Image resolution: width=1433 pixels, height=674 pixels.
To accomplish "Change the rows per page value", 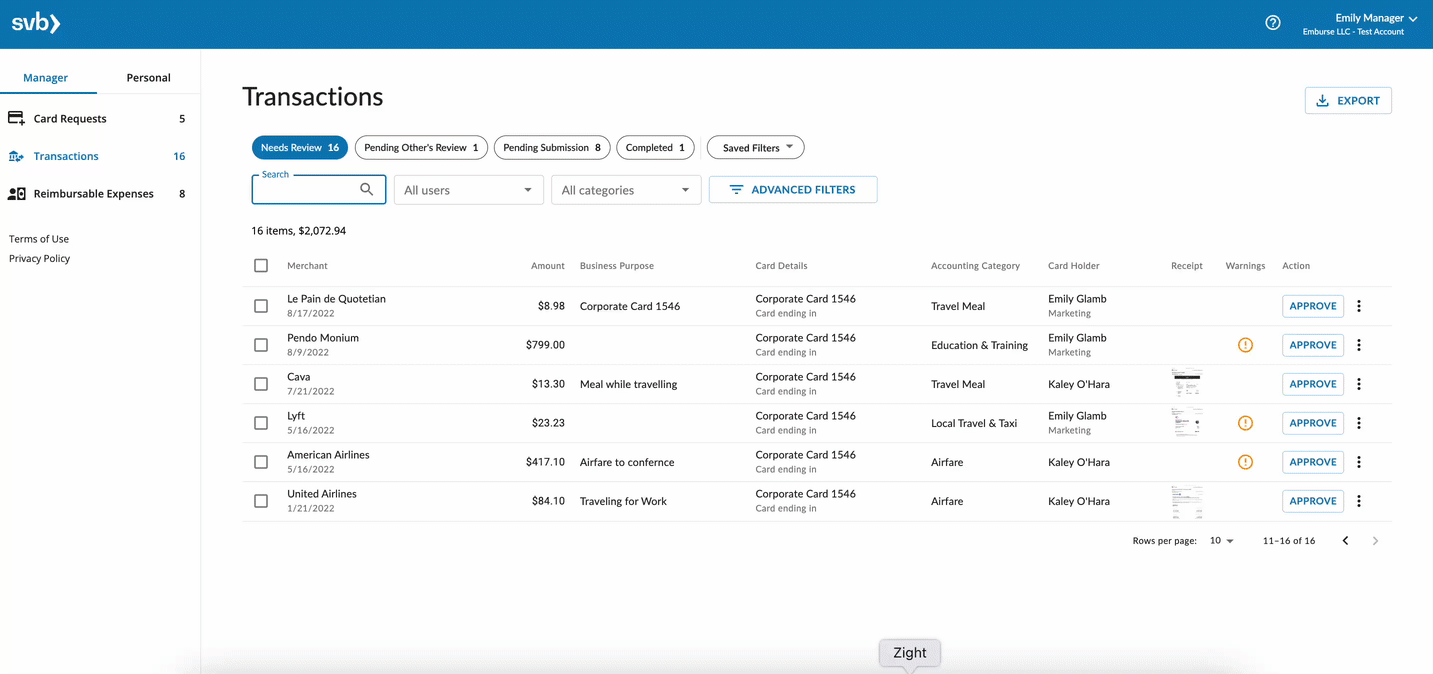I will pos(1221,541).
